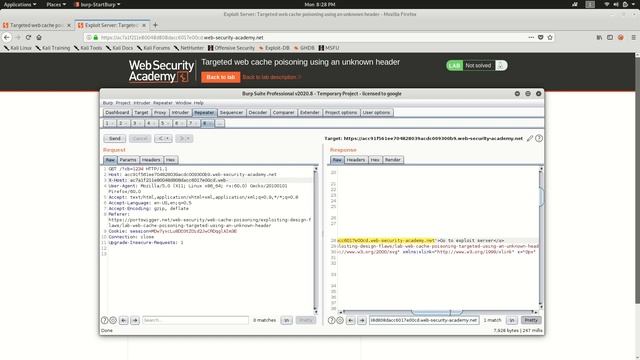This screenshot has width=640, height=360.
Task: Toggle Pretty formatting in request pane
Action: click(306, 320)
